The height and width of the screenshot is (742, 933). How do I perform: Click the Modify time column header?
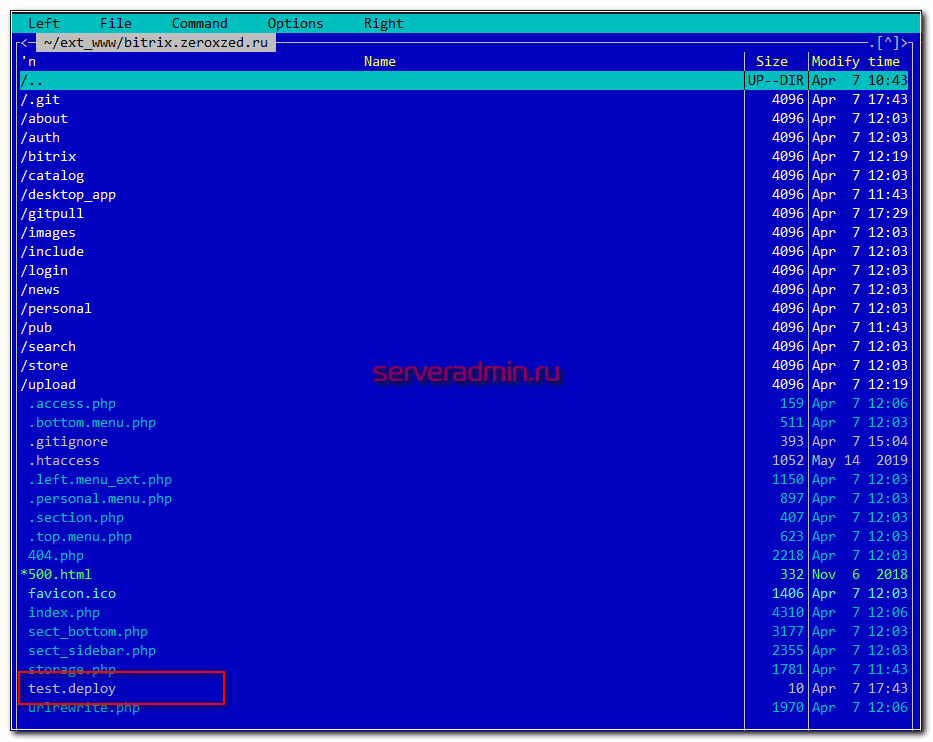point(855,62)
